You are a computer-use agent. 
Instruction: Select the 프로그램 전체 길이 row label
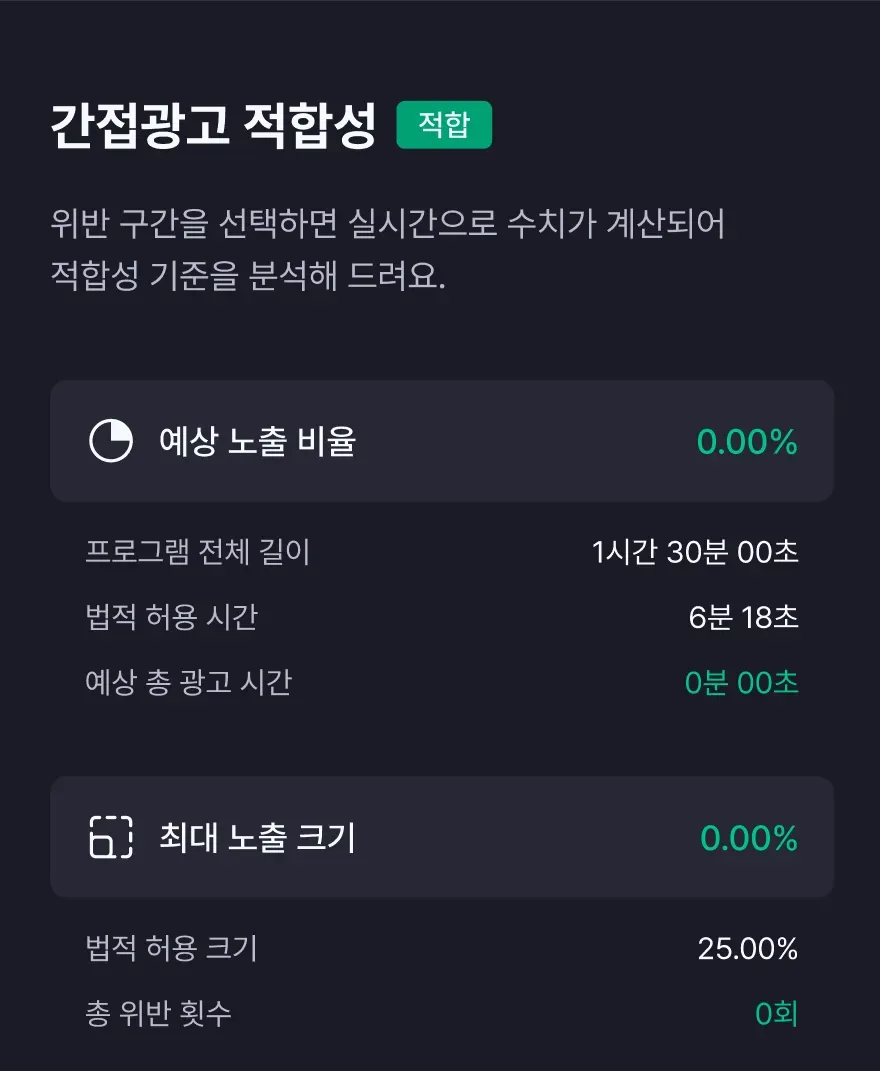[x=198, y=551]
